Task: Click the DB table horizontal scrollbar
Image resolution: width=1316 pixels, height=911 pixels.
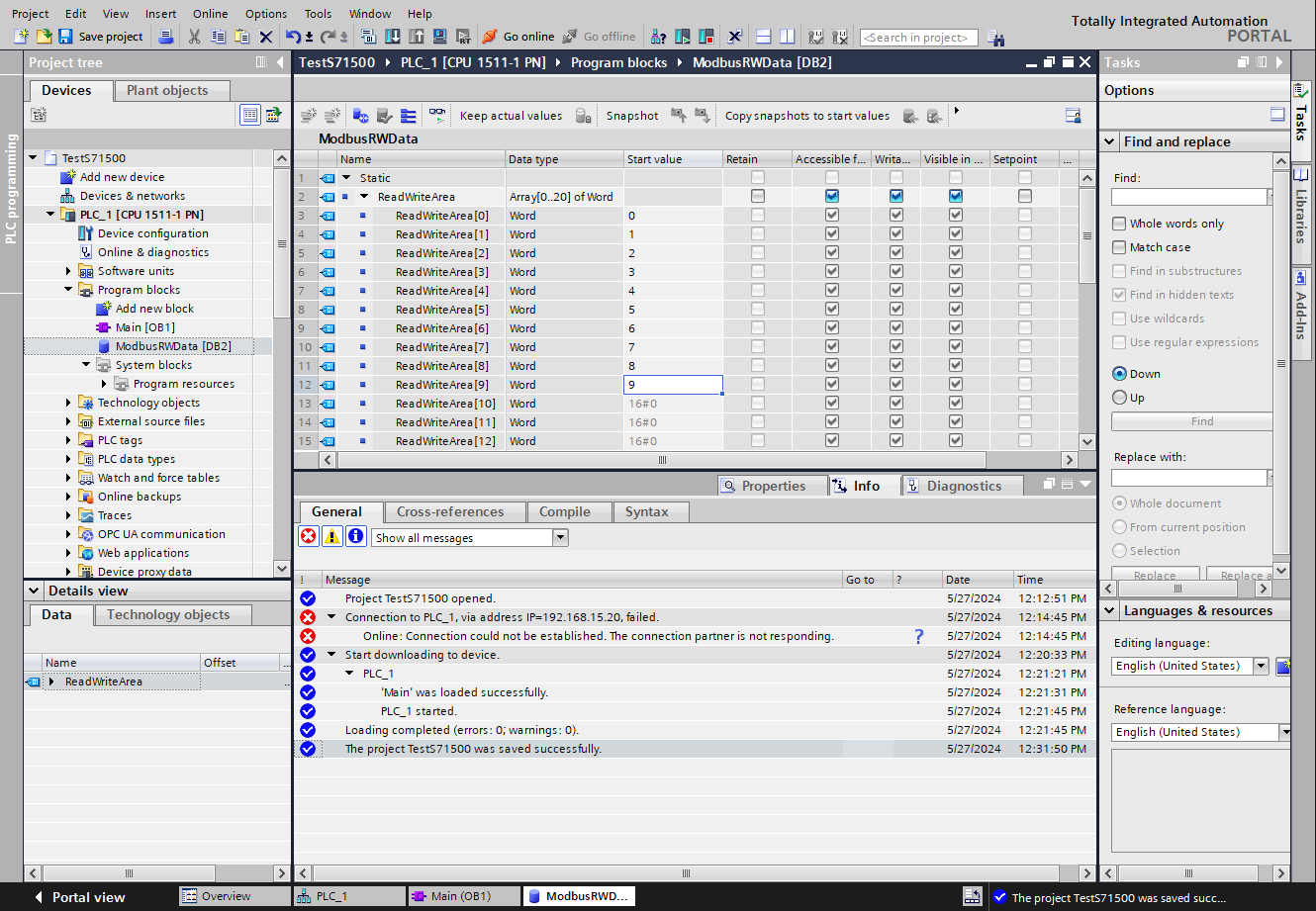Action: point(662,460)
